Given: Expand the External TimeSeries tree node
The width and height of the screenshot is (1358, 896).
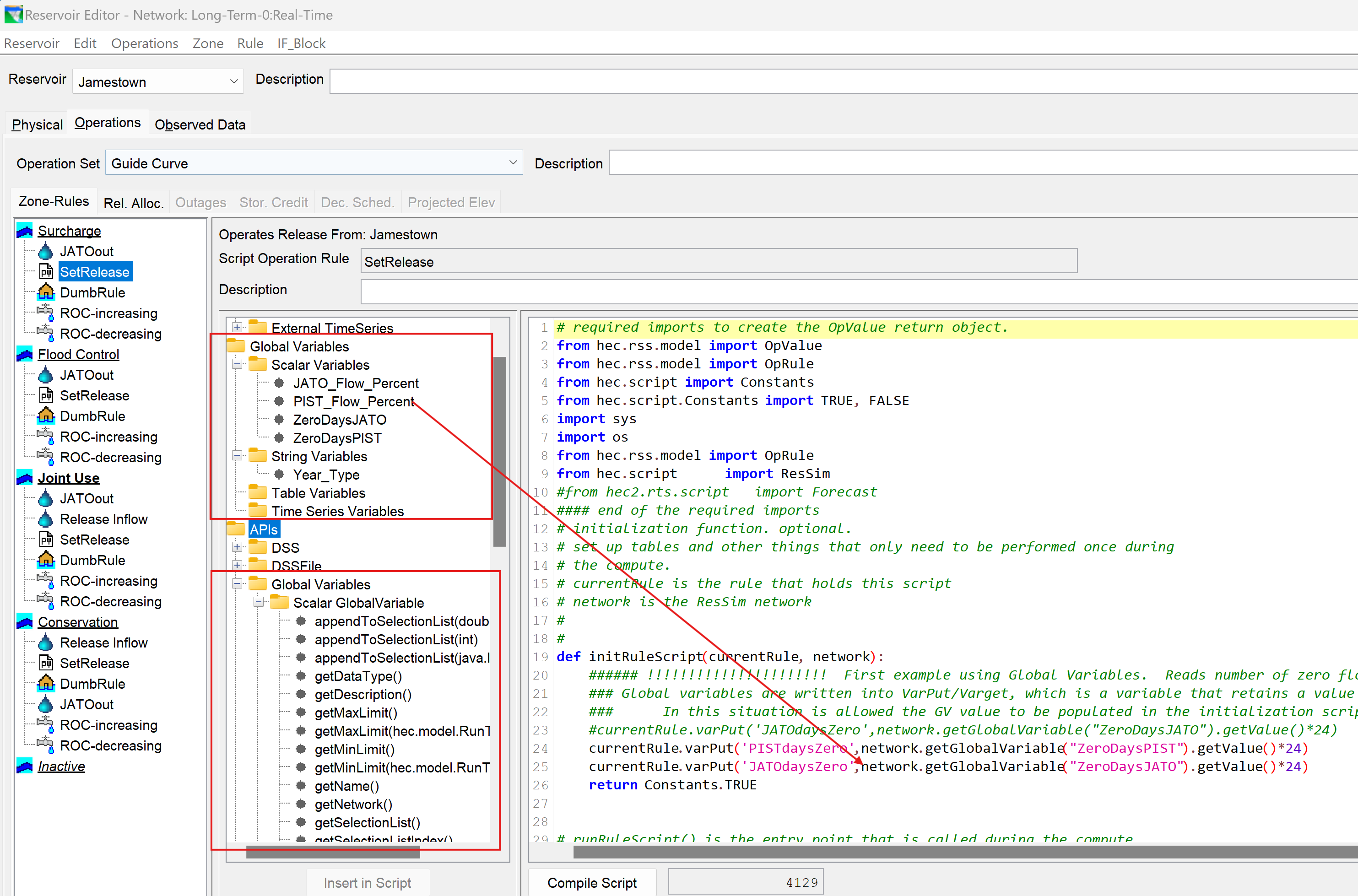Looking at the screenshot, I should point(237,328).
